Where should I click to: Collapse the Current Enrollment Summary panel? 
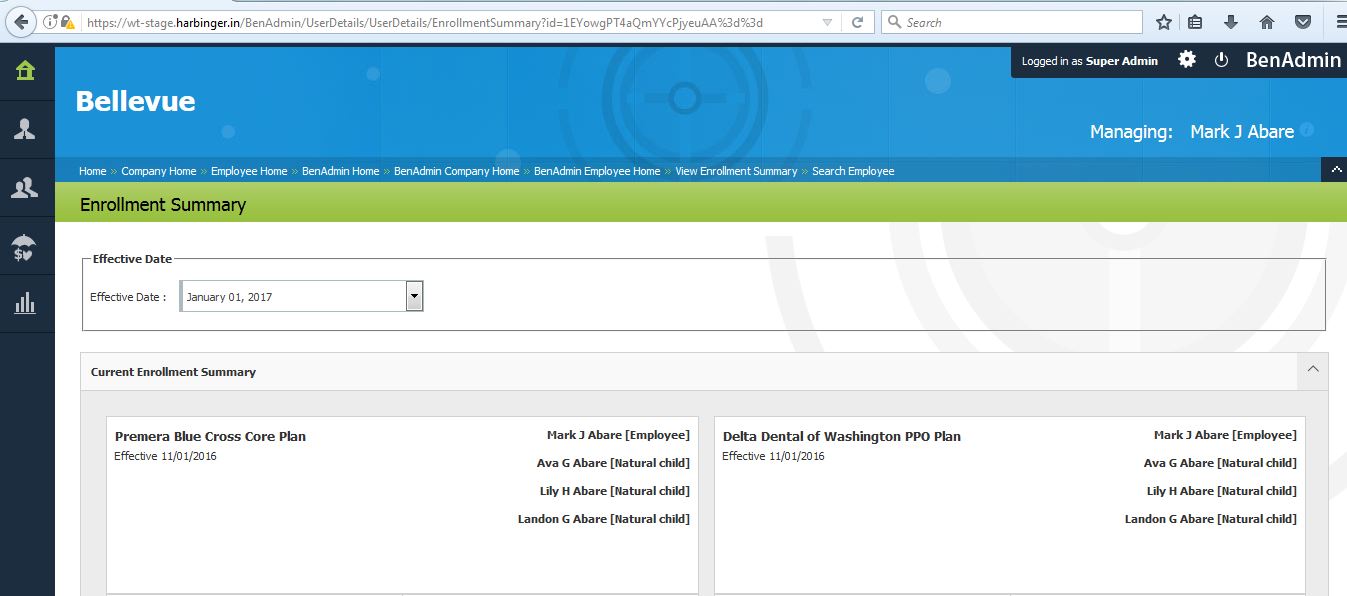pyautogui.click(x=1313, y=370)
